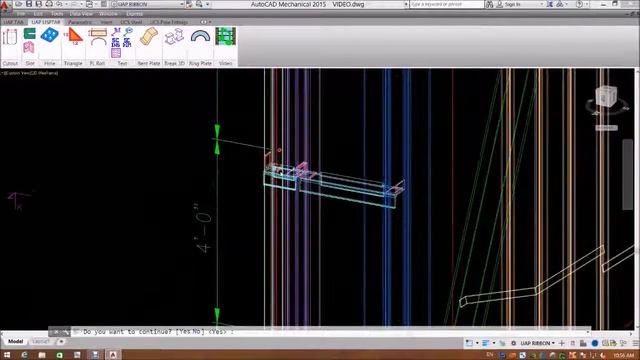Switch to the UCS Pipe Fittings ribbon tab
This screenshot has height=360, width=640.
pyautogui.click(x=169, y=22)
